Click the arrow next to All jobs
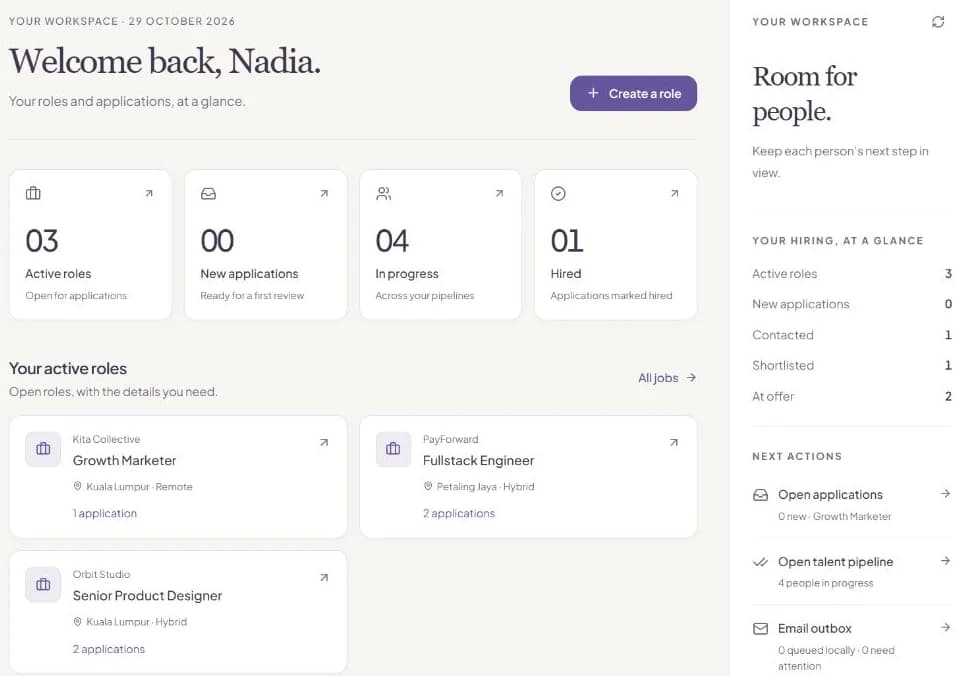This screenshot has height=676, width=960. click(691, 378)
